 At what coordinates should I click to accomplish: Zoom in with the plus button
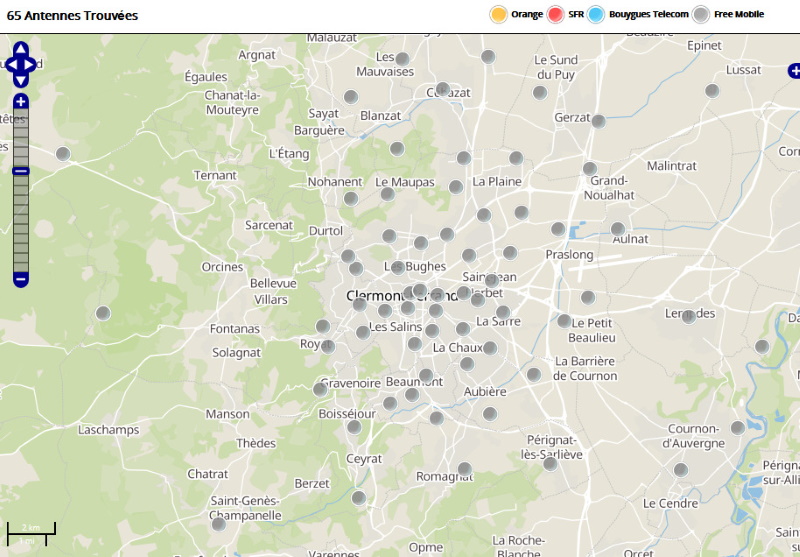pyautogui.click(x=21, y=102)
